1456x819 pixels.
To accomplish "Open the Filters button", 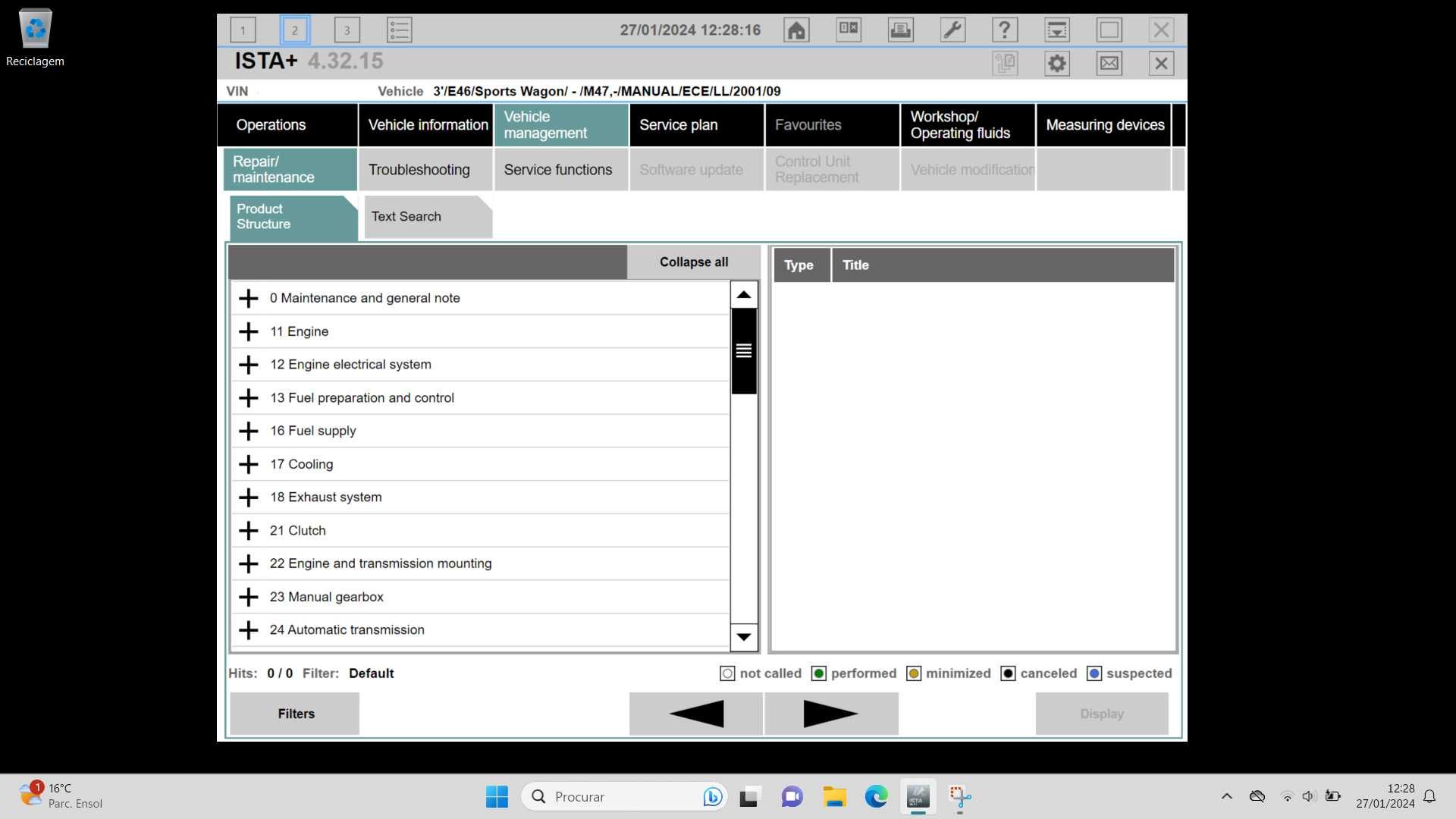I will pos(295,714).
